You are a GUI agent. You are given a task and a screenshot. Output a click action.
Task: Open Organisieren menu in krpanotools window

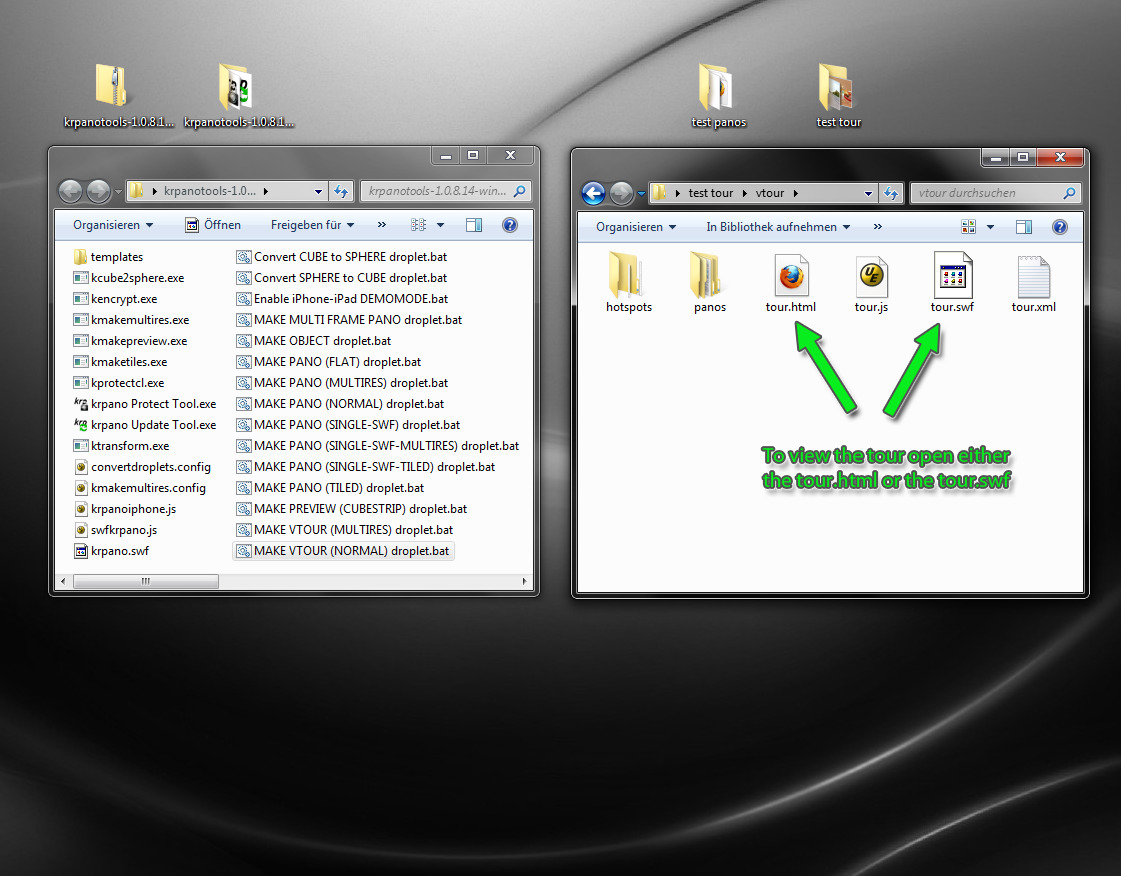click(x=113, y=225)
